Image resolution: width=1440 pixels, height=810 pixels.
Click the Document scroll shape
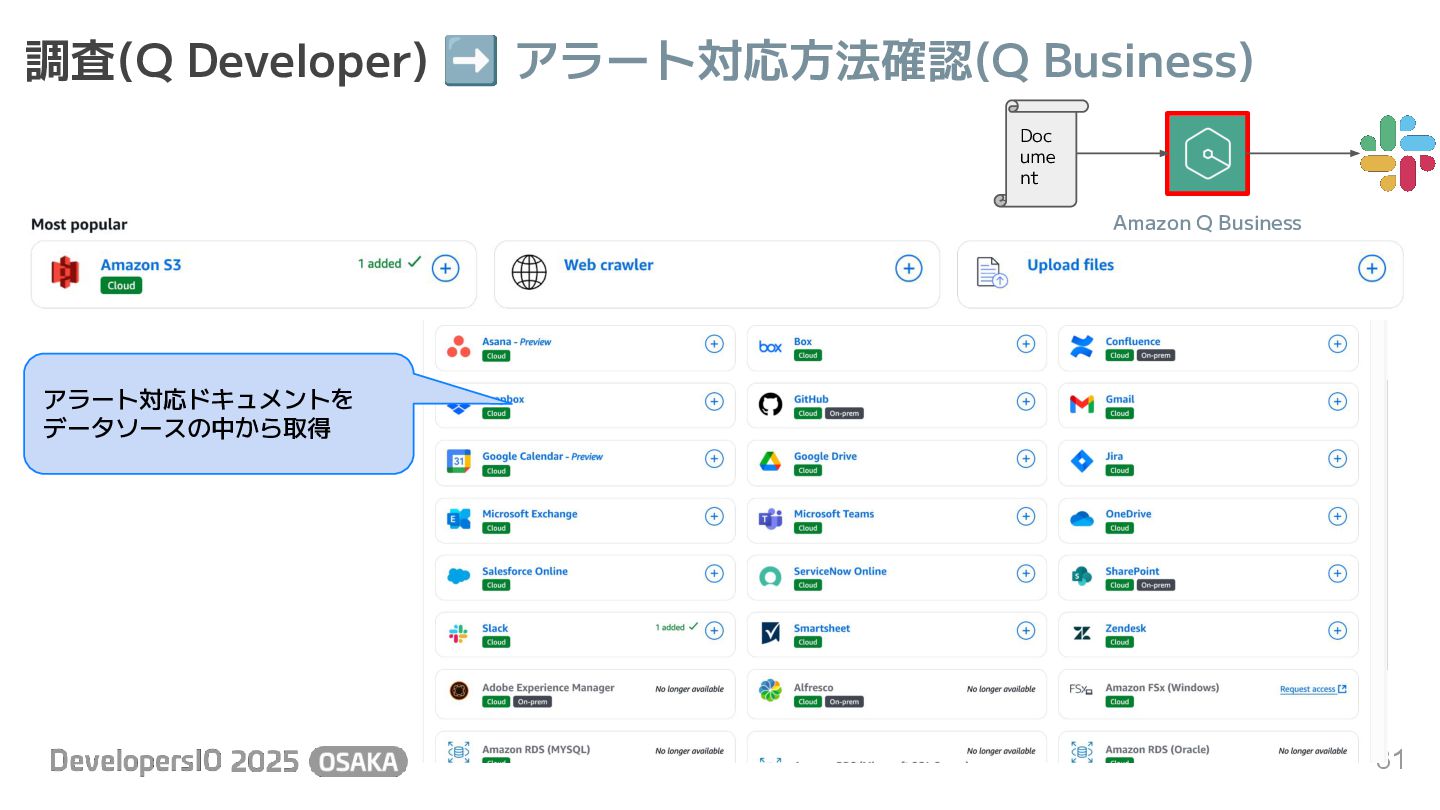tap(1041, 153)
